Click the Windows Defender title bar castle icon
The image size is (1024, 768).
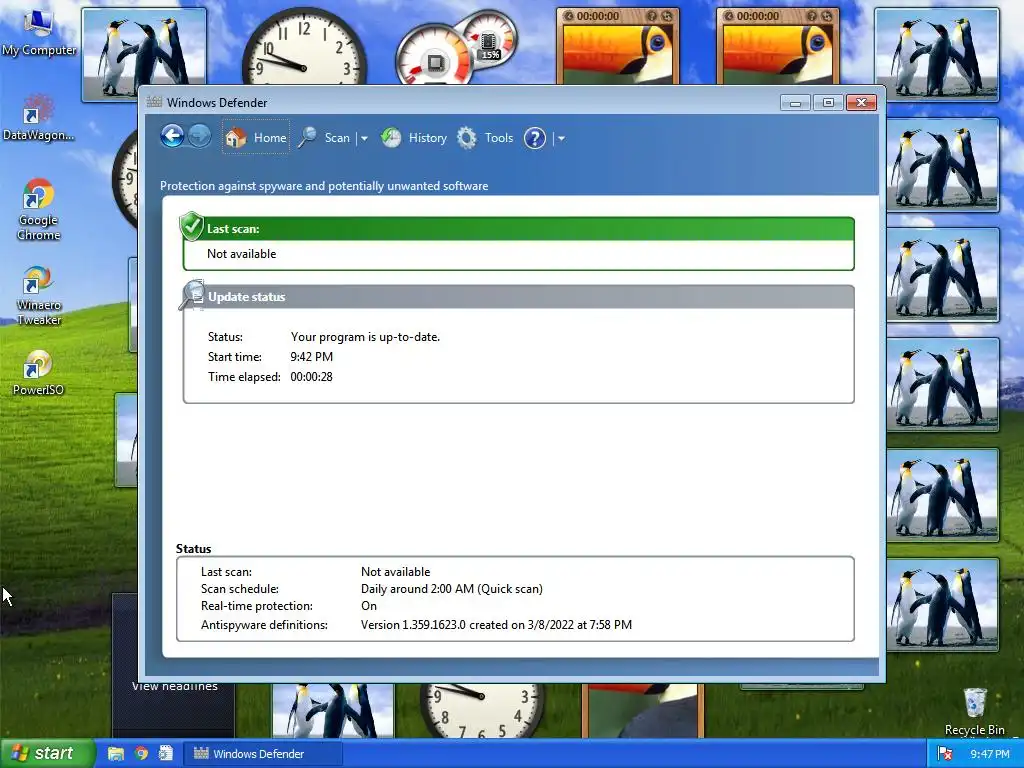point(154,102)
